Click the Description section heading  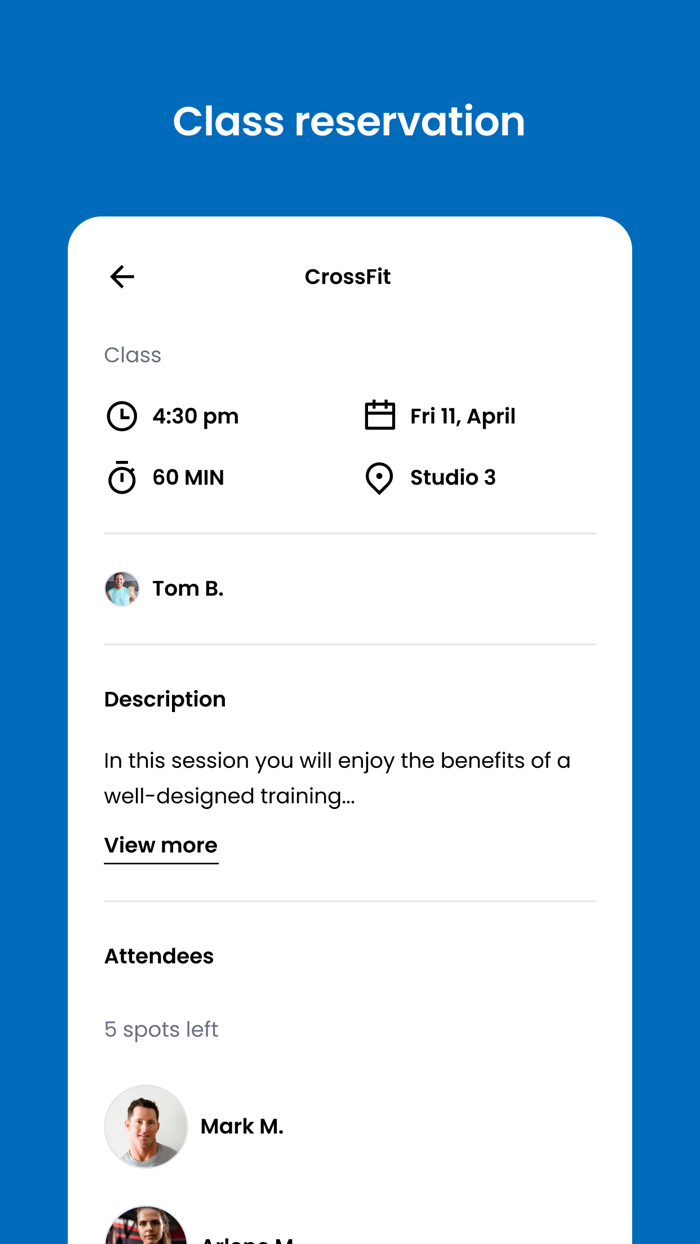(x=164, y=699)
